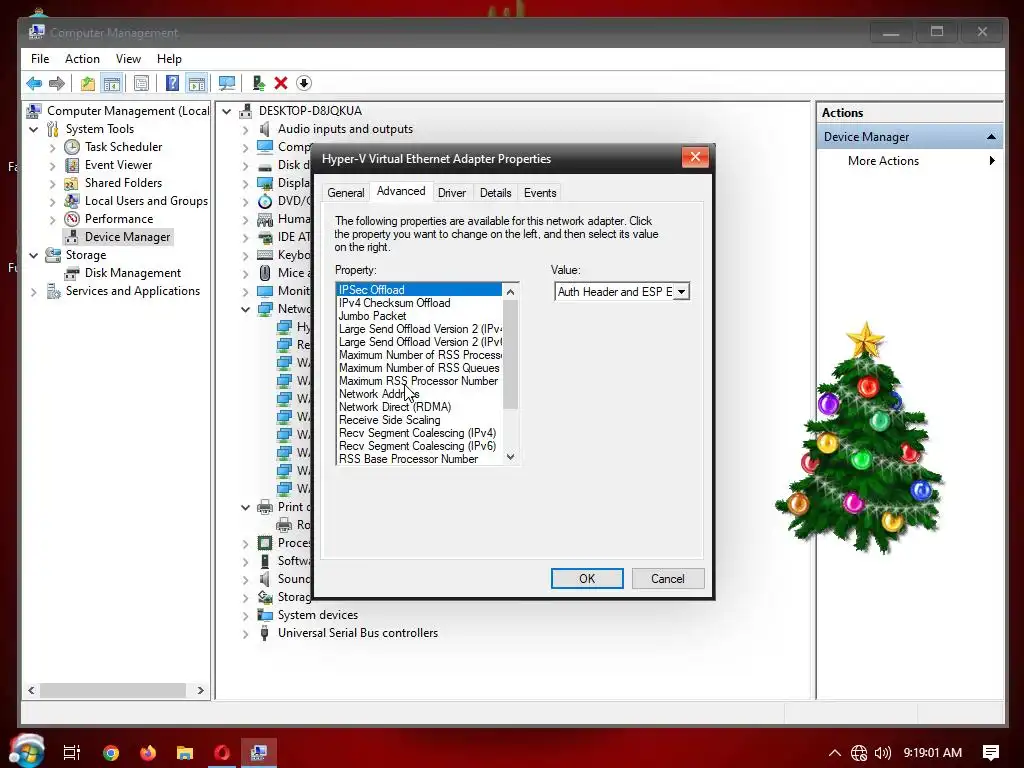Toggle Show/Hide Action Pane toolbar icon
Screen dimensions: 1024x768
[197, 84]
